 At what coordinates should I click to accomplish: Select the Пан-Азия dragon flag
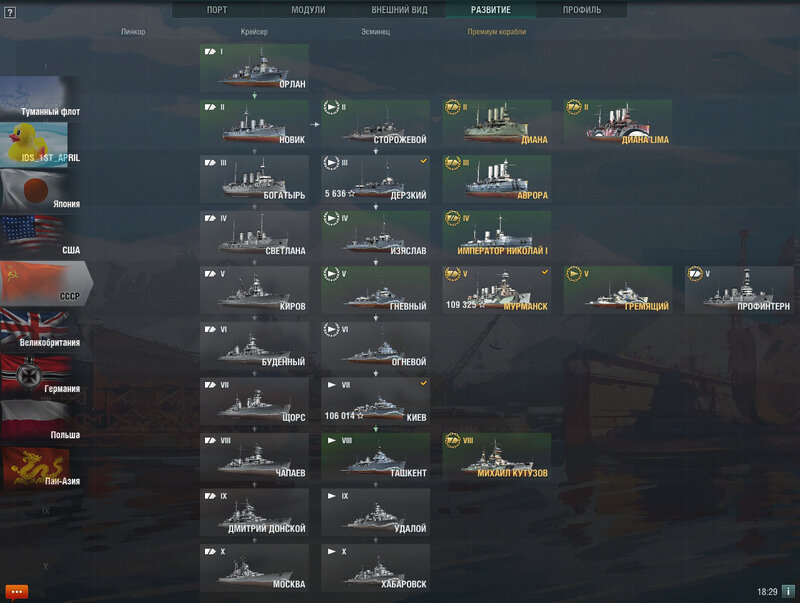pyautogui.click(x=40, y=468)
